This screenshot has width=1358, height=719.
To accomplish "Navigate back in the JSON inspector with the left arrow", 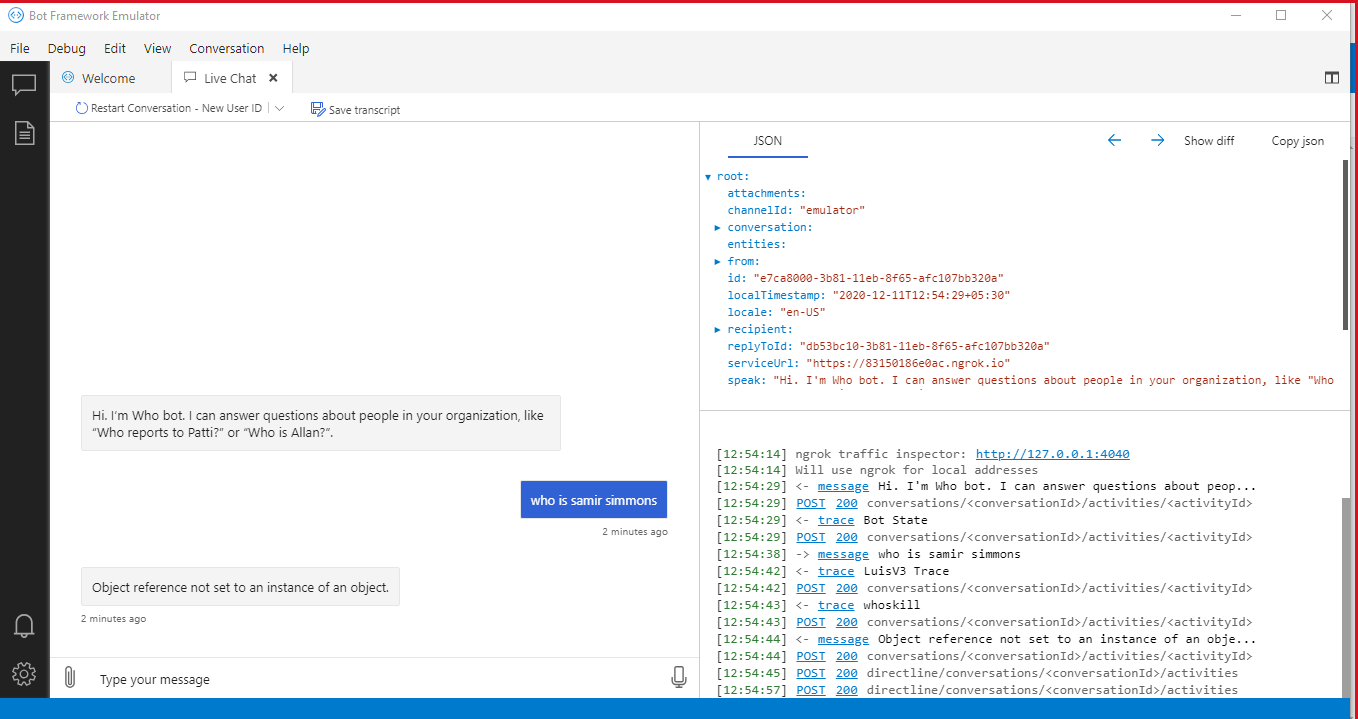I will click(1114, 140).
